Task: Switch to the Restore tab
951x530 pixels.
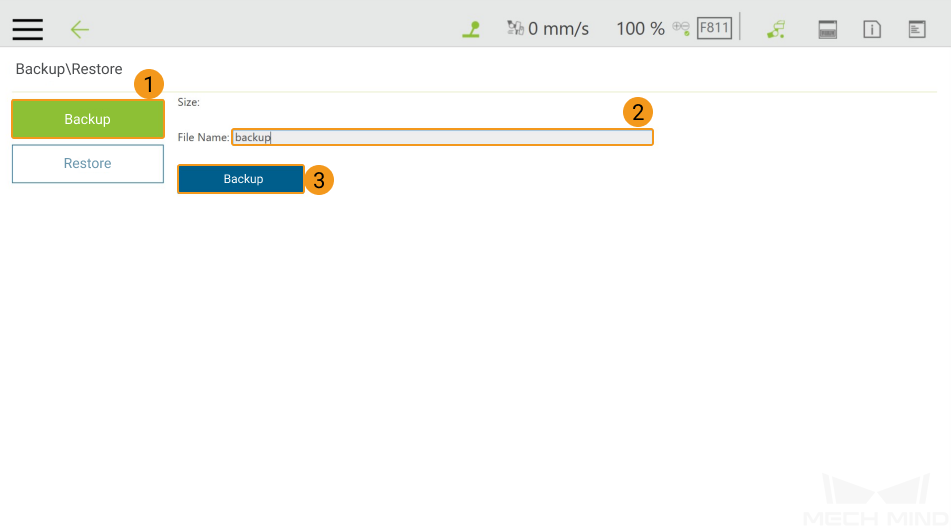Action: [x=88, y=164]
